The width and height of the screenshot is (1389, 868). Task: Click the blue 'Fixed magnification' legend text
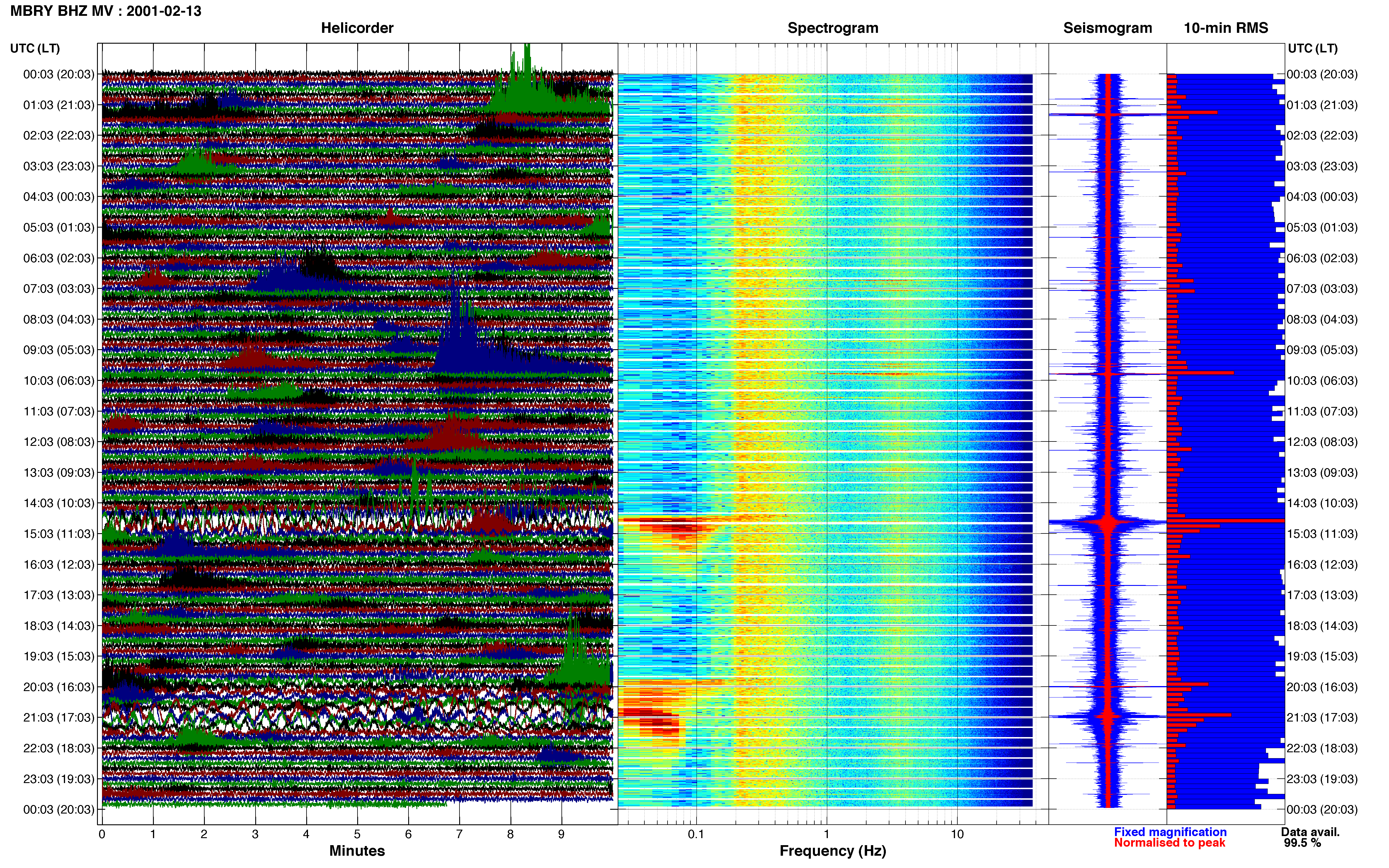(1170, 832)
